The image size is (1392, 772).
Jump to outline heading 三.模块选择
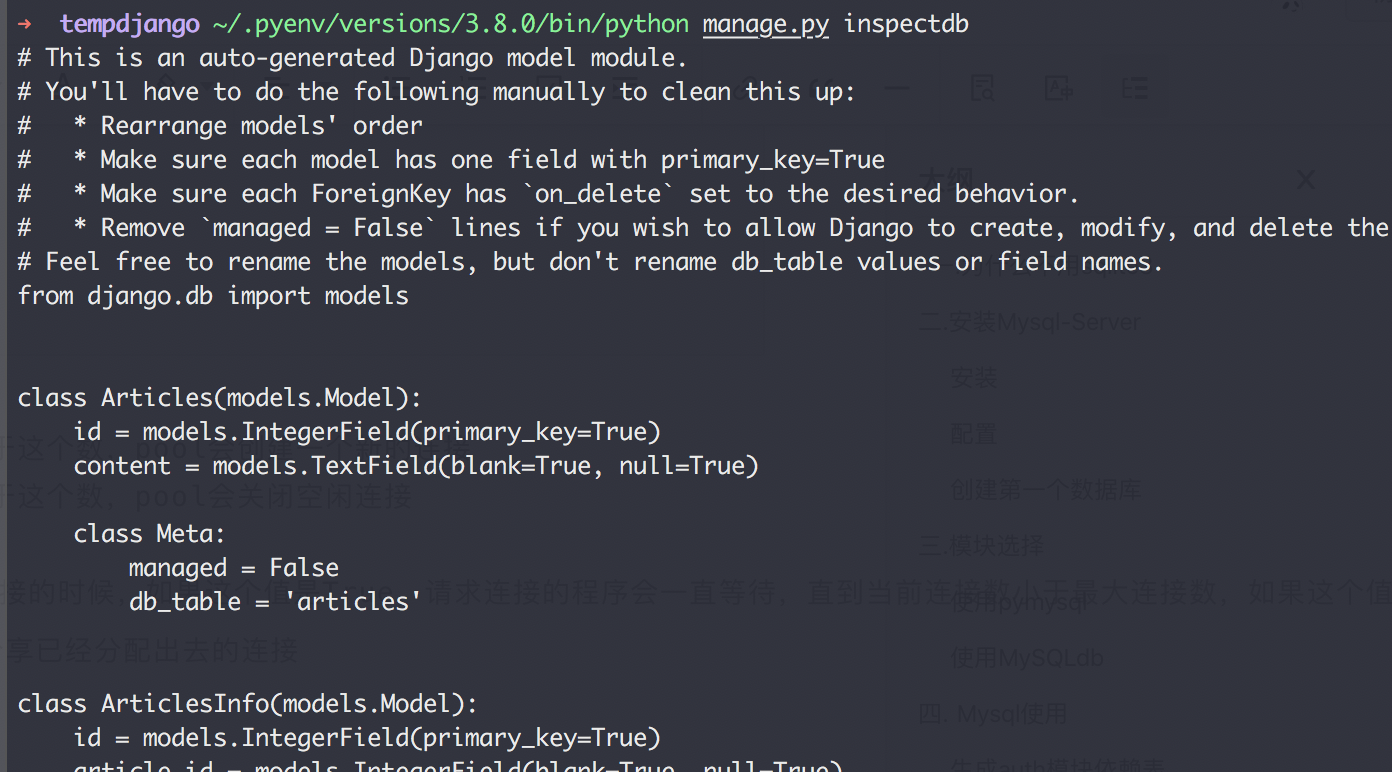pos(981,545)
